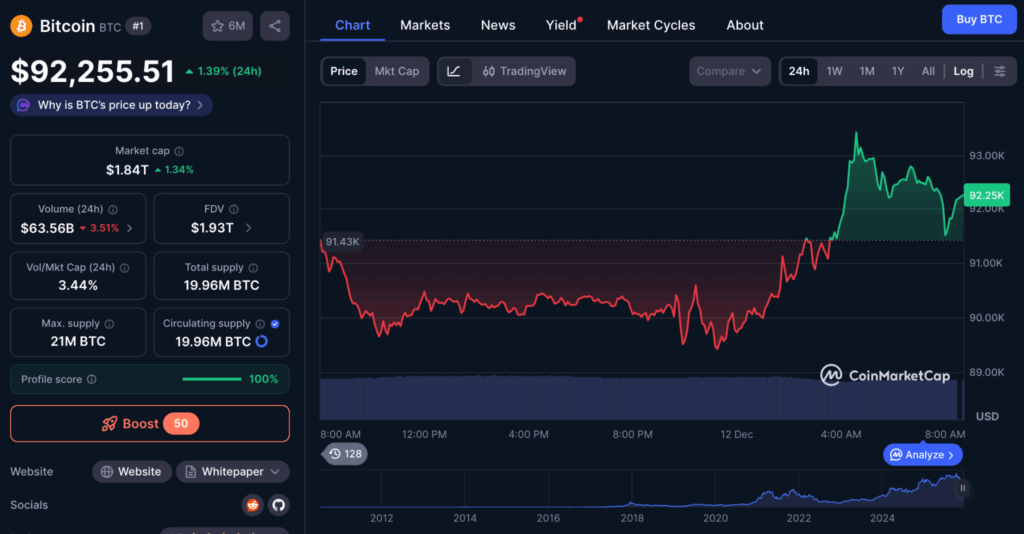
Task: Switch to line chart icon view
Action: (454, 71)
